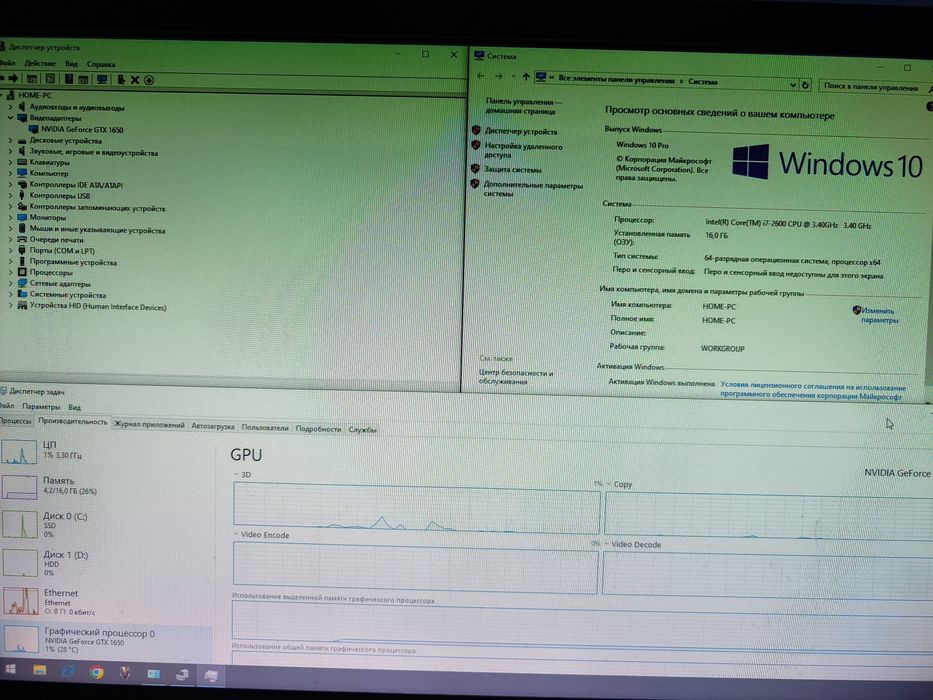The height and width of the screenshot is (700, 933).
Task: Collapse the Видеоадаптеры node
Action: [x=10, y=118]
